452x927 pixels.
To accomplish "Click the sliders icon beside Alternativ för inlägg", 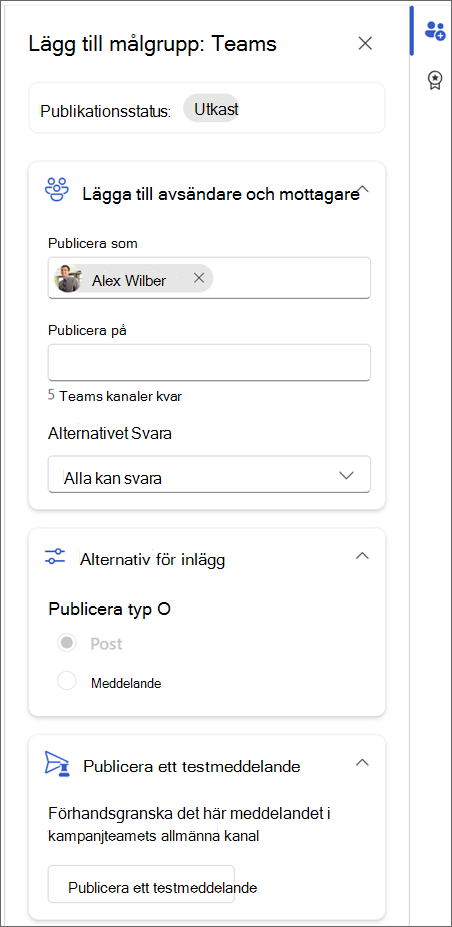I will click(x=55, y=556).
